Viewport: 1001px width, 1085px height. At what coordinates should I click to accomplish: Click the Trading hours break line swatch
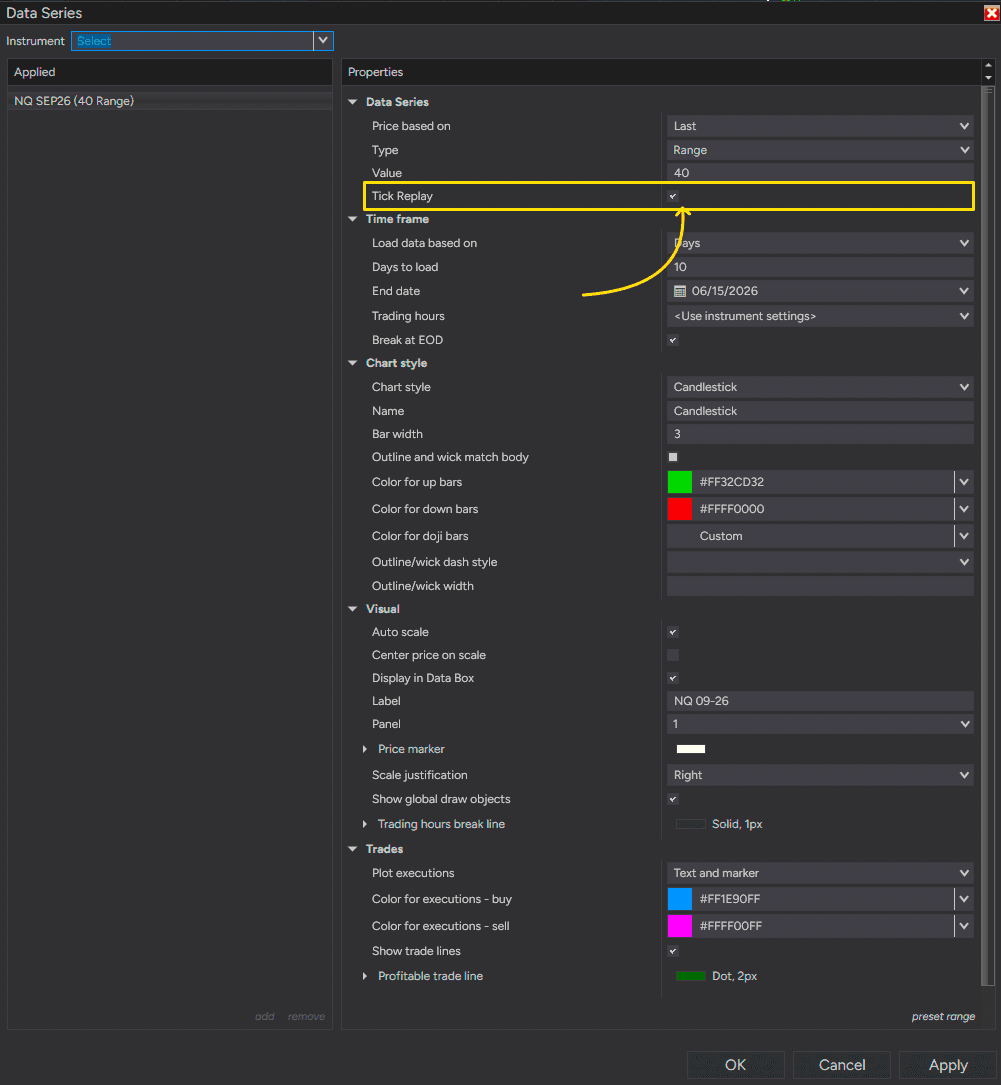690,824
